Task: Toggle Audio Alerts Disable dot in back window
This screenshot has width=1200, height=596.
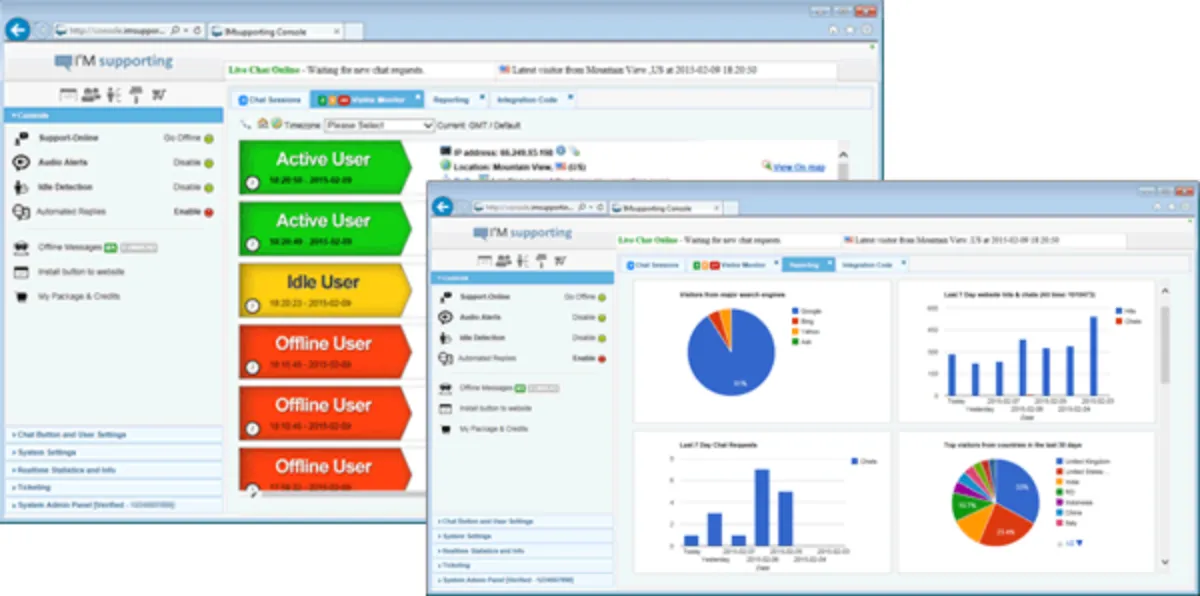Action: pos(209,163)
